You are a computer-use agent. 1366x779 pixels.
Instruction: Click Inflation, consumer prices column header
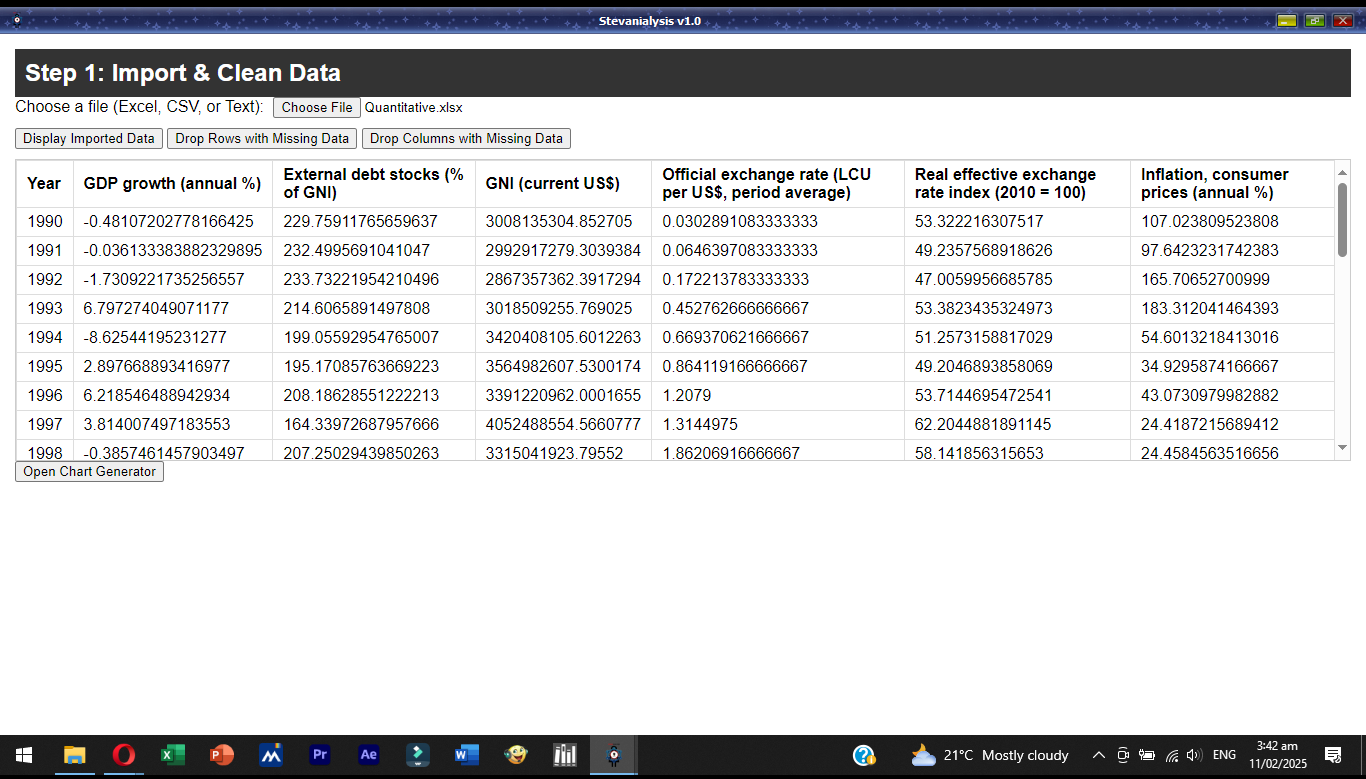[x=1232, y=183]
